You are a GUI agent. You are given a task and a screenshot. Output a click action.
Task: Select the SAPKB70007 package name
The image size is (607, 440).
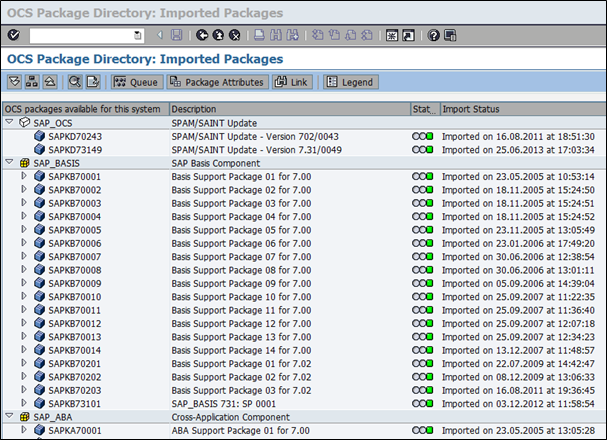(75, 257)
